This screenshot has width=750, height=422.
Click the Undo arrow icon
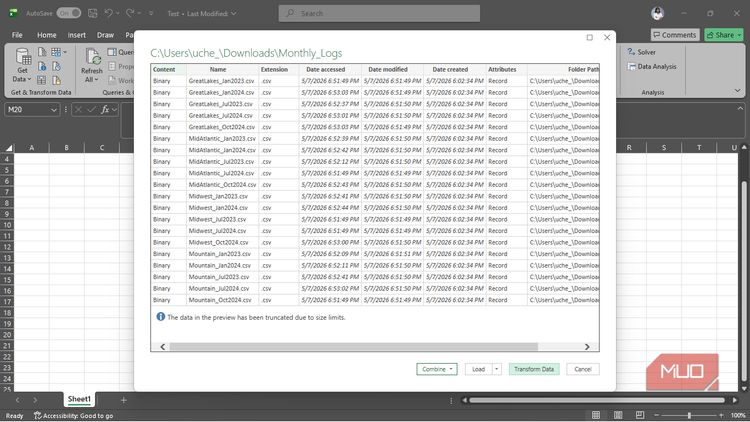click(x=109, y=13)
